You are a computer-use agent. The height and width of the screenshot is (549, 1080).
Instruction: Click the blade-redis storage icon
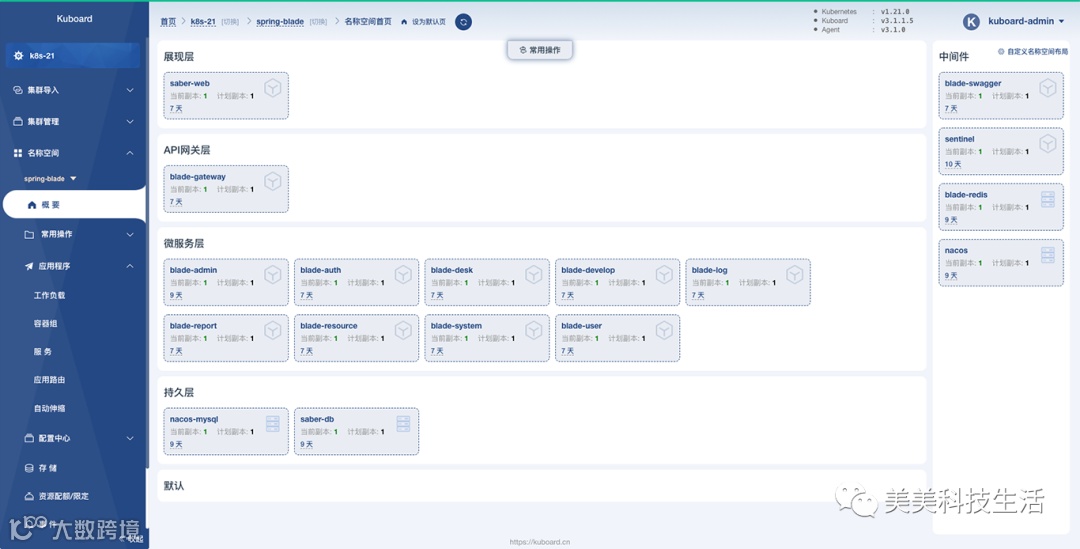pyautogui.click(x=1048, y=200)
